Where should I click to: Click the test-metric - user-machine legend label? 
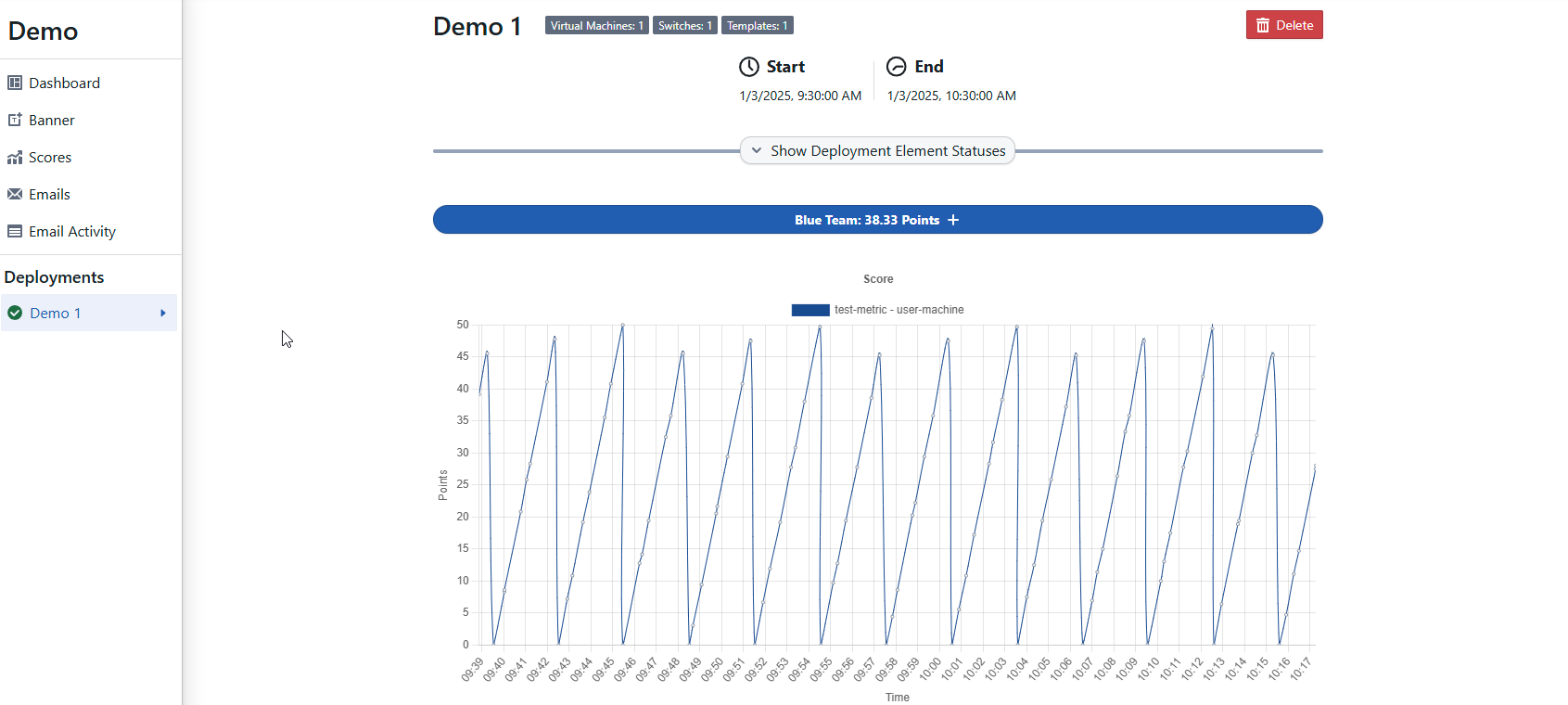click(x=899, y=310)
